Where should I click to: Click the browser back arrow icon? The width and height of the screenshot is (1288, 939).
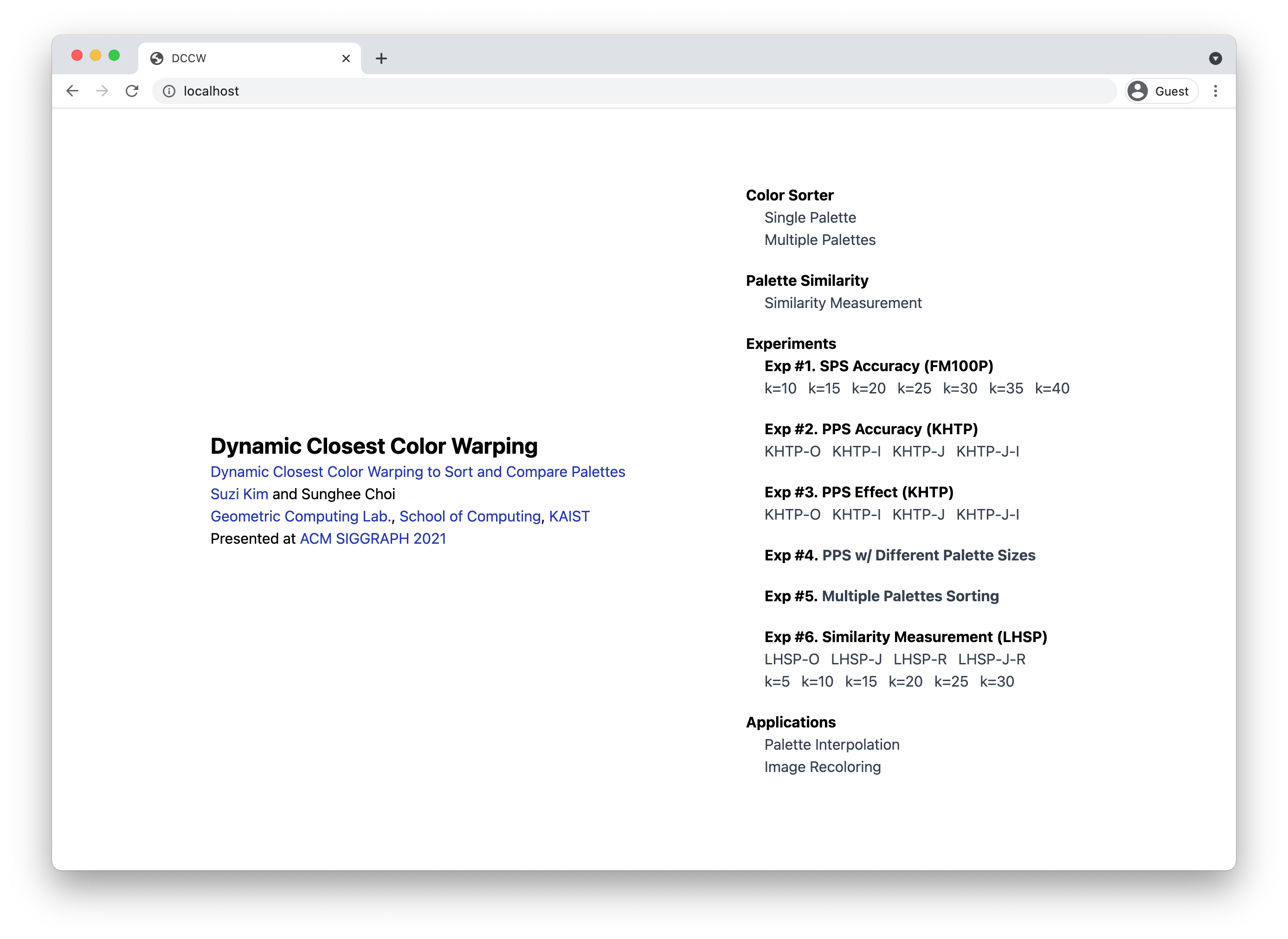point(72,91)
